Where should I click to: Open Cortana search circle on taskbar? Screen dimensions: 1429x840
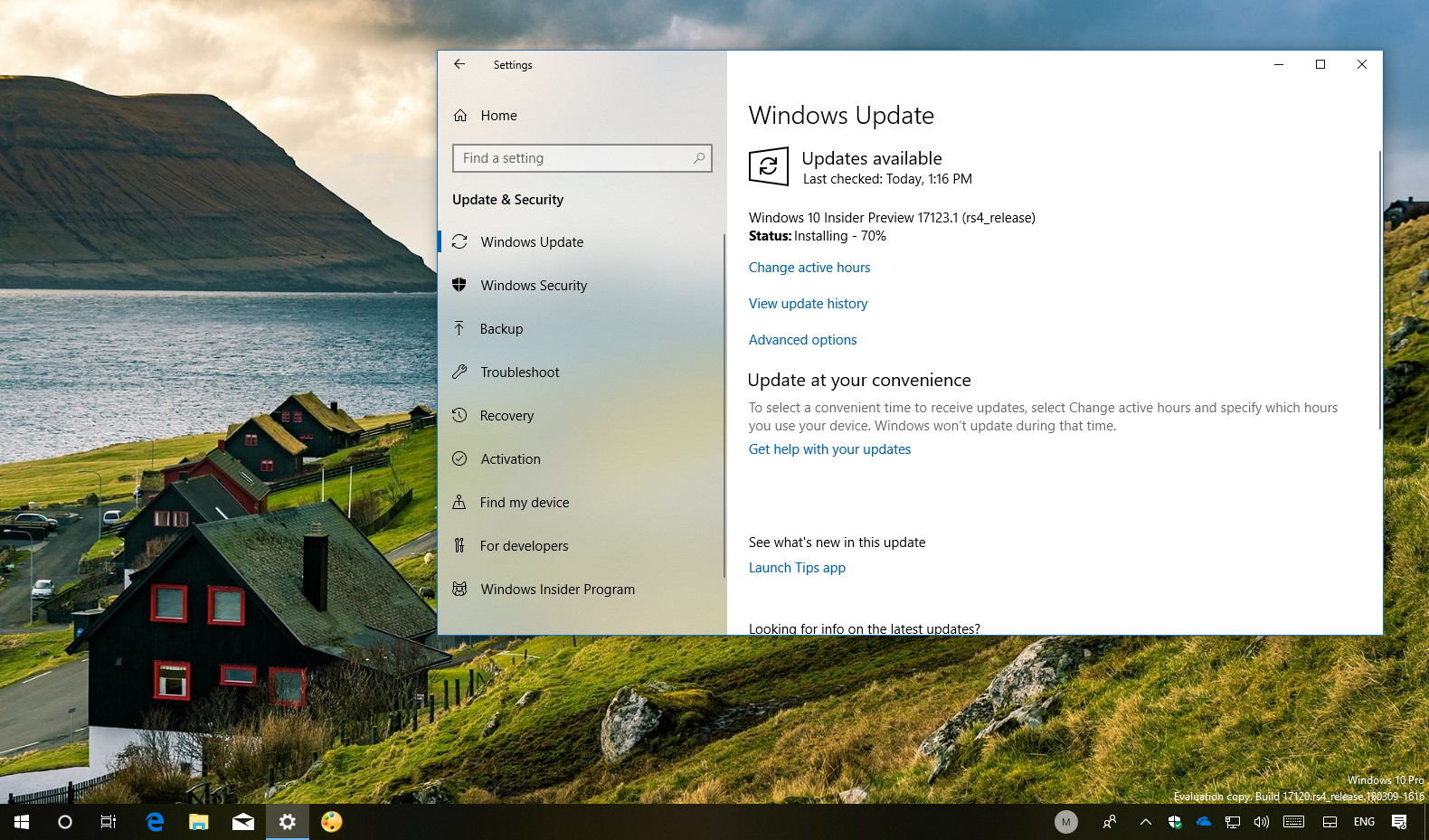(65, 822)
